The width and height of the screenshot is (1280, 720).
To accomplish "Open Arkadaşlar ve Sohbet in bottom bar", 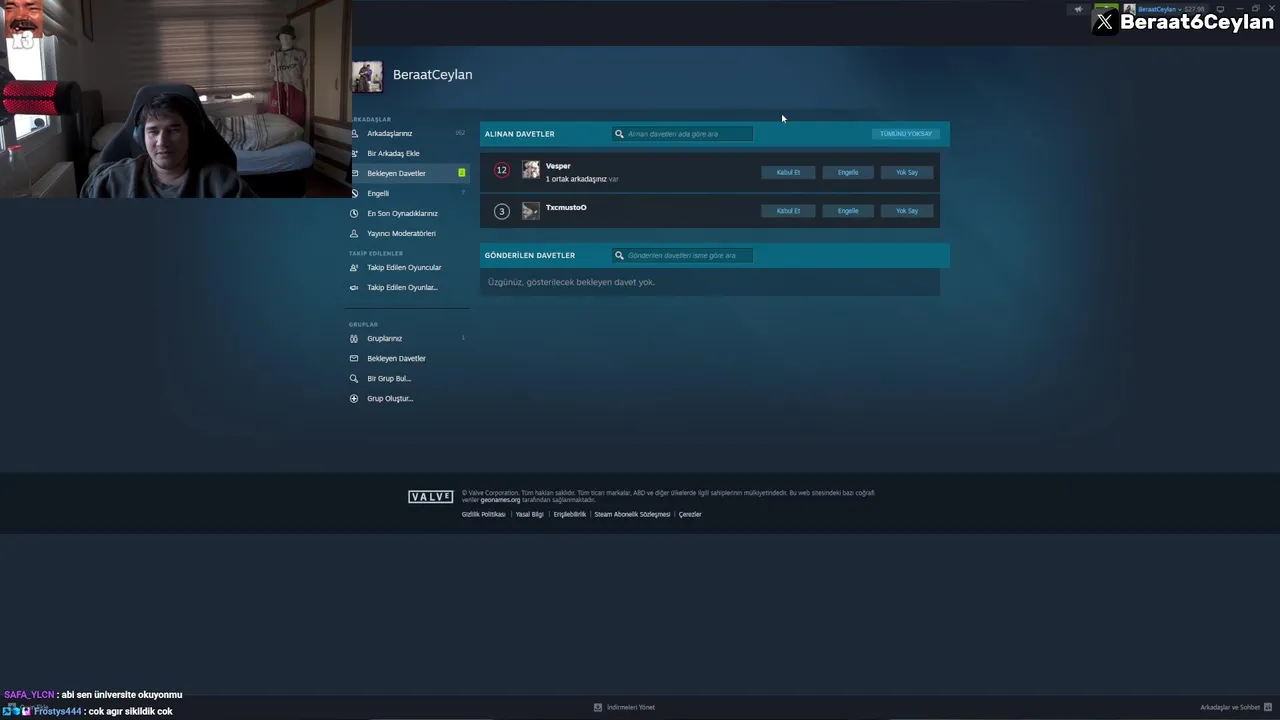I will point(1230,707).
